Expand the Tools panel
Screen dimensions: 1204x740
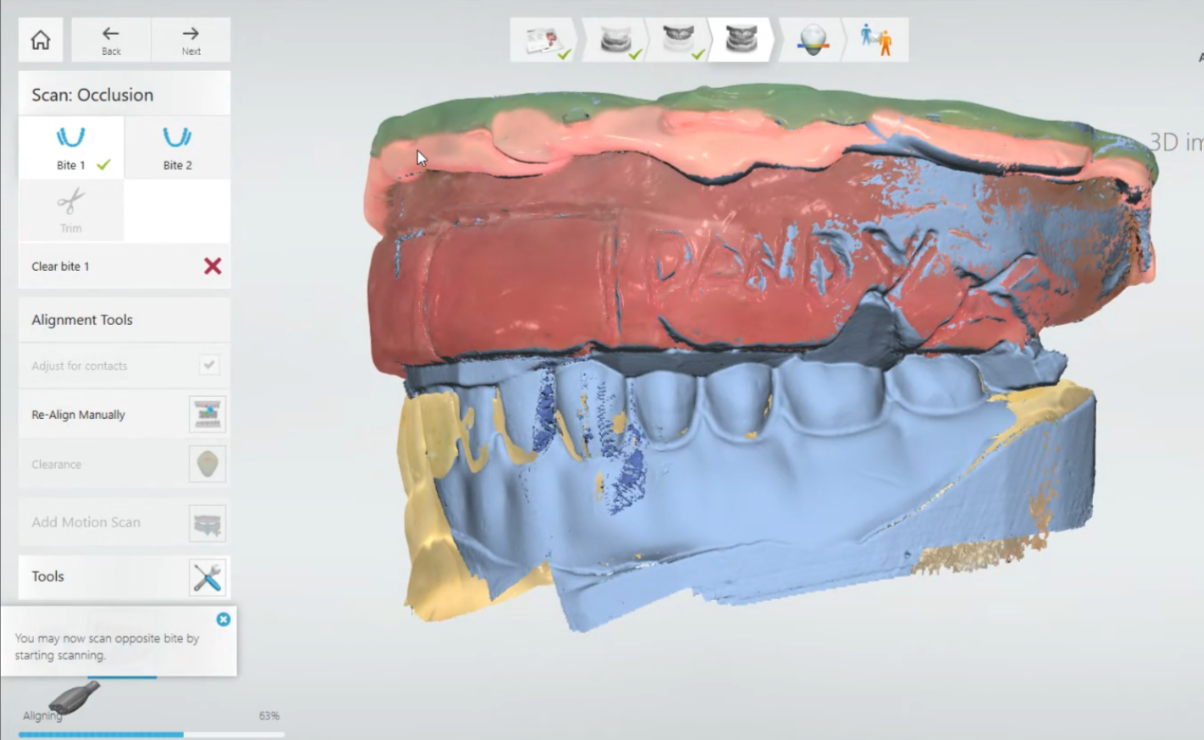(208, 577)
